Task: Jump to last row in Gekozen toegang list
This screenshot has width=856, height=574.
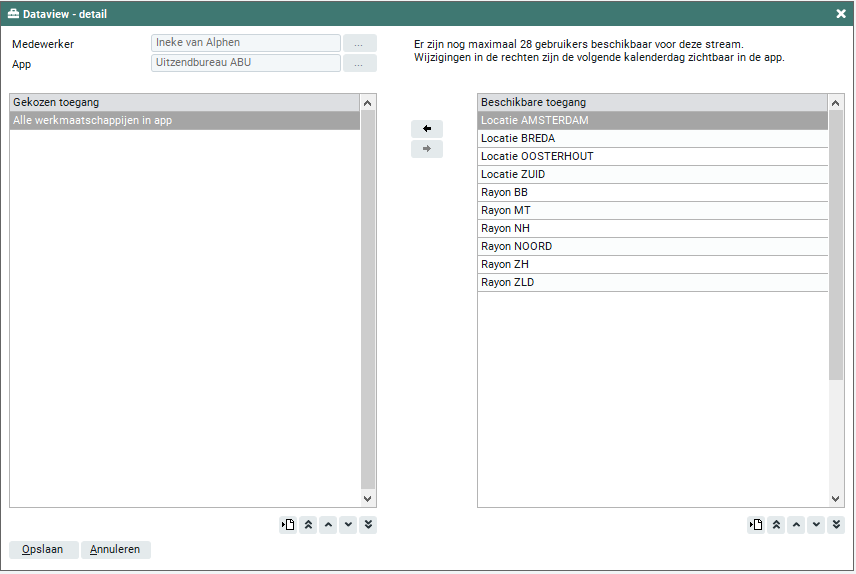Action: pos(368,525)
